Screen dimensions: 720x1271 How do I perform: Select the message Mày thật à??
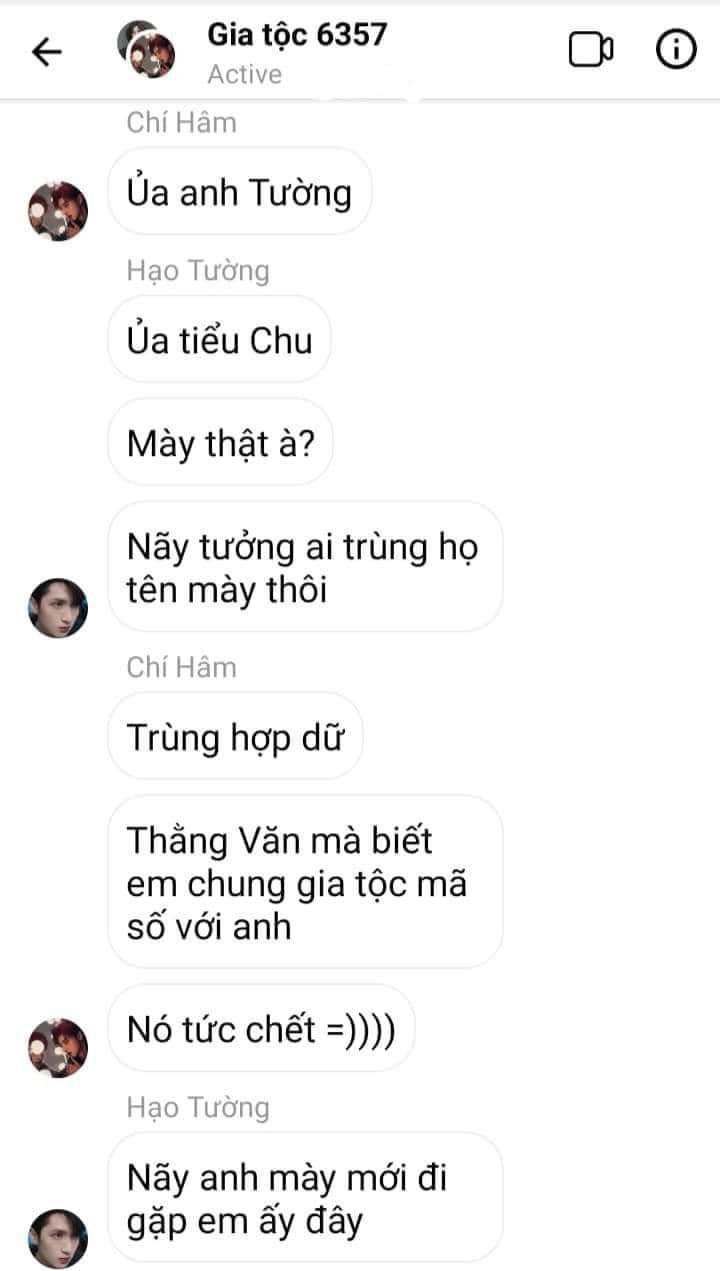pyautogui.click(x=220, y=442)
